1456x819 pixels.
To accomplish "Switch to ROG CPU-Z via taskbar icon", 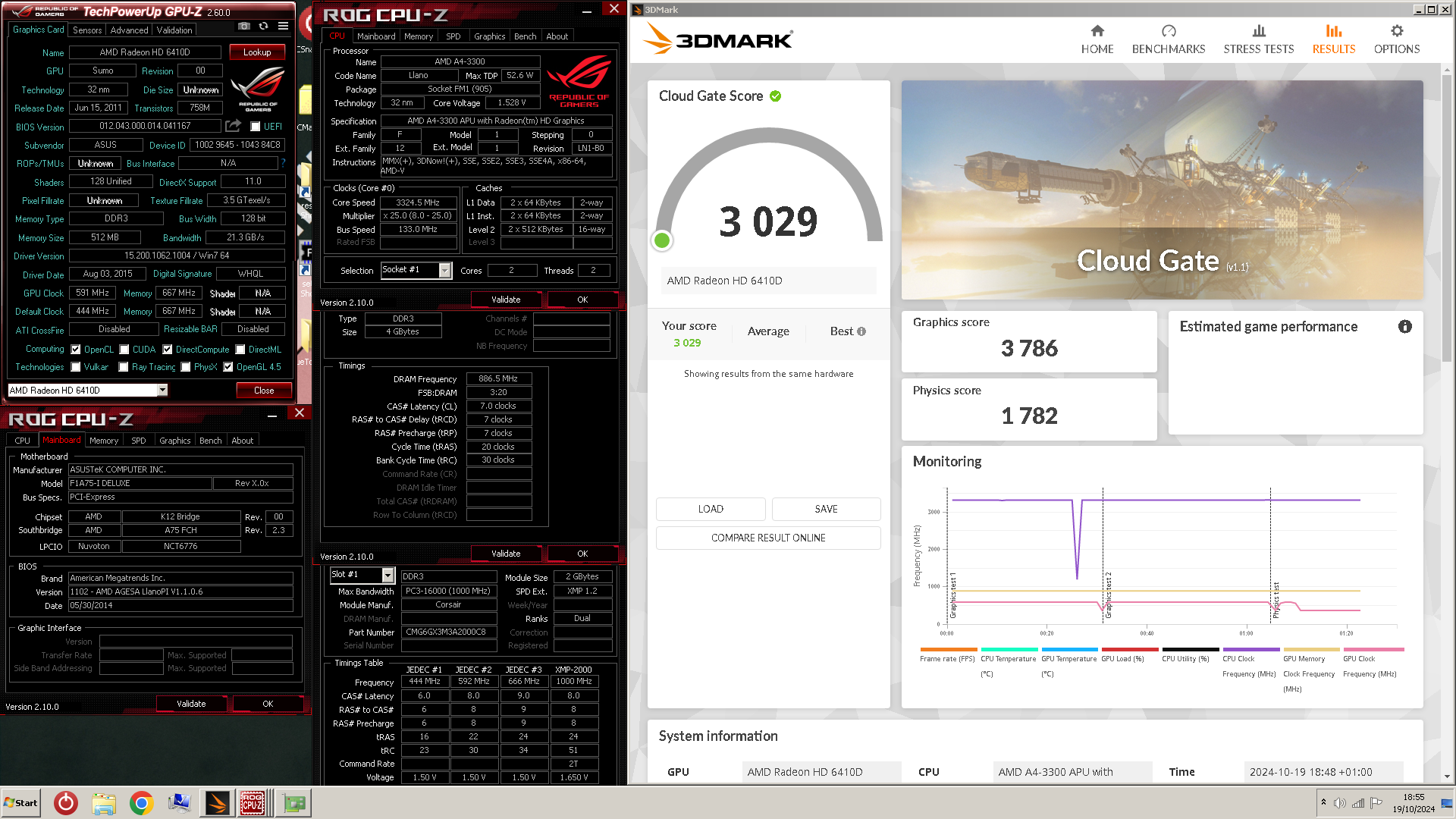I will click(253, 802).
